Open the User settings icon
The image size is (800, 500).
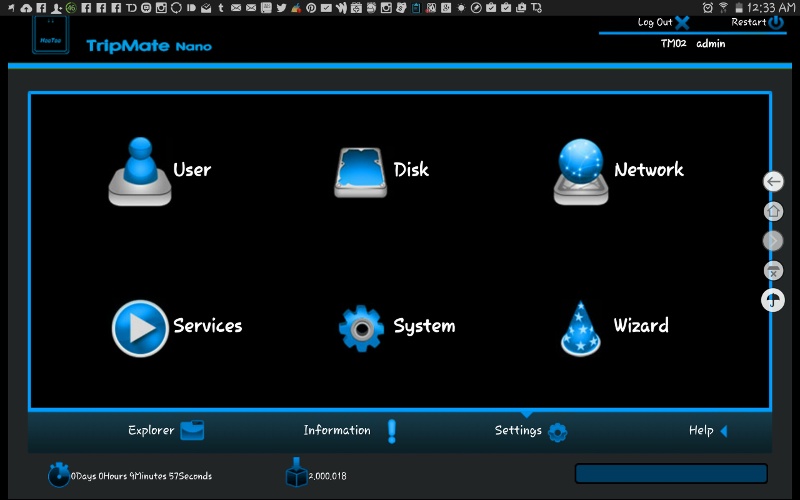pos(140,171)
